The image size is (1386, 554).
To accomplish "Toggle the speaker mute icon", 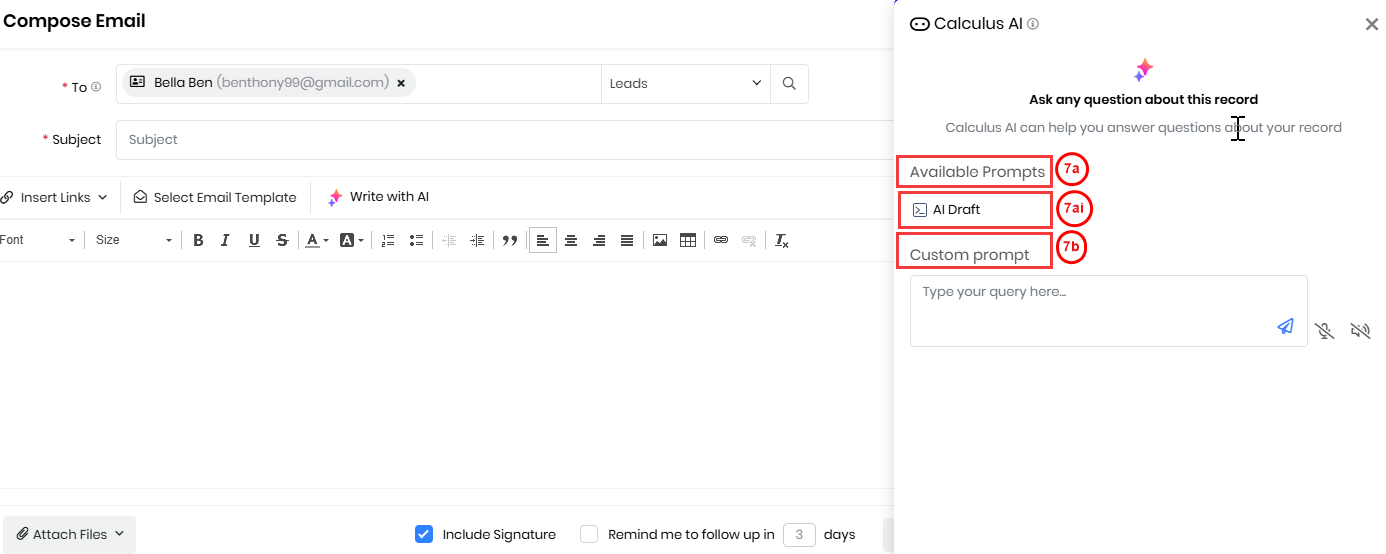I will pyautogui.click(x=1360, y=331).
